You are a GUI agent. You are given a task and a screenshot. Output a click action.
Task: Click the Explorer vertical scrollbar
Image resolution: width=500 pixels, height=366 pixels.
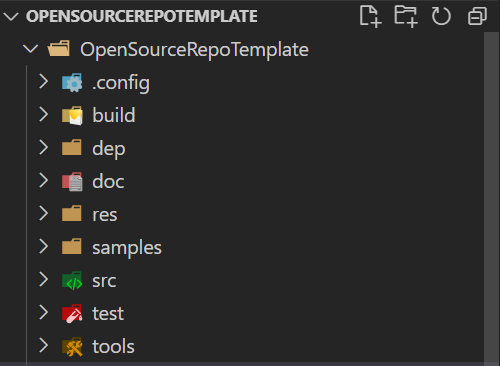click(x=491, y=197)
